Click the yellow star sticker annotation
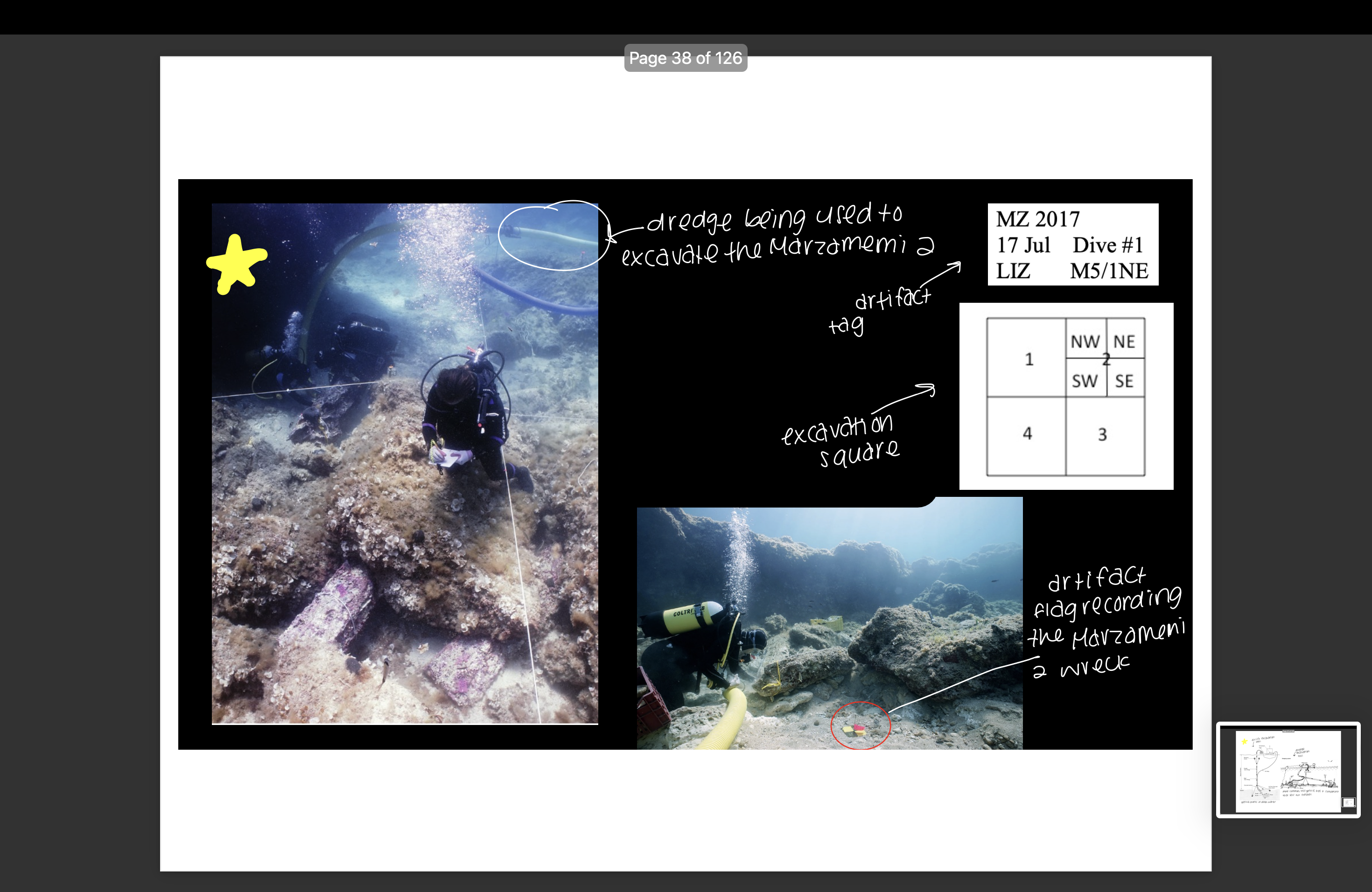The image size is (1372, 892). pos(238,262)
